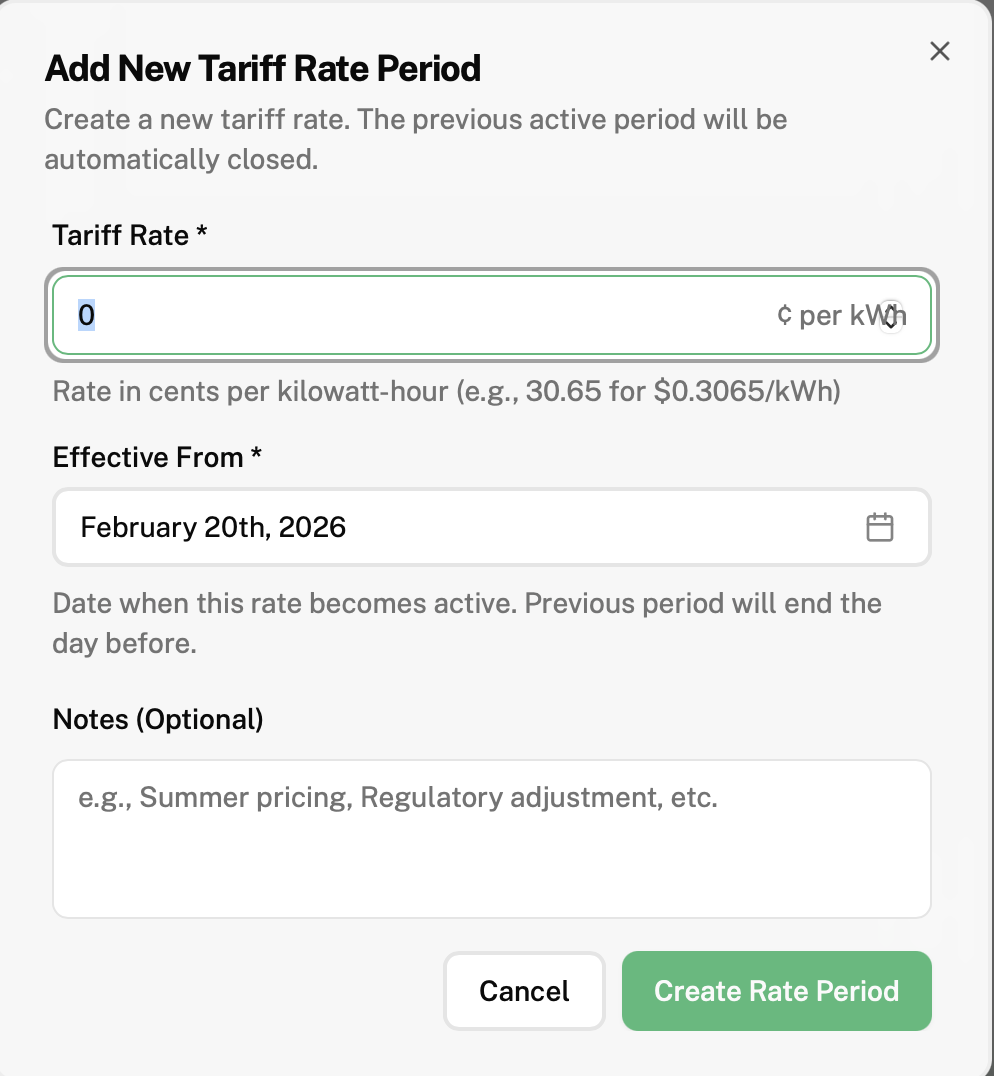Click the "Effective From *" field label
994x1076 pixels.
tap(157, 458)
